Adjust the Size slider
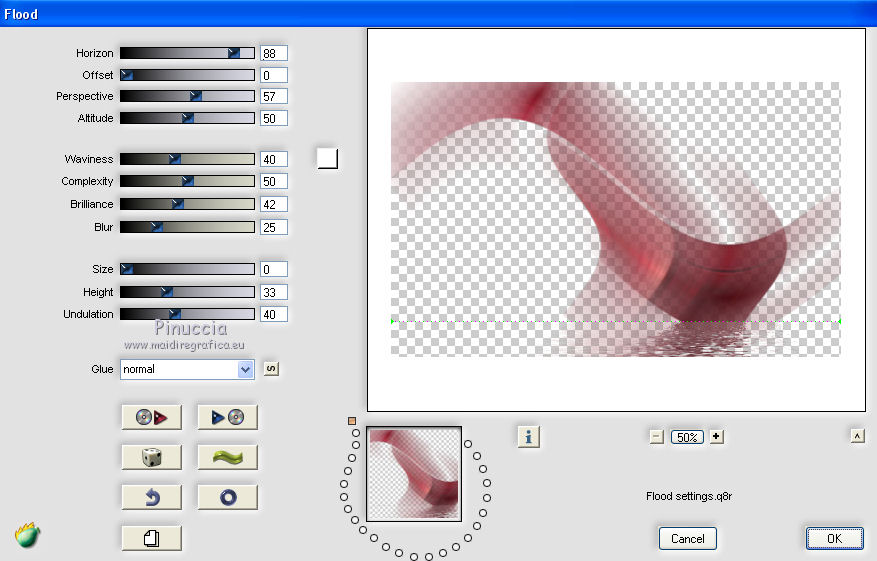 187,269
